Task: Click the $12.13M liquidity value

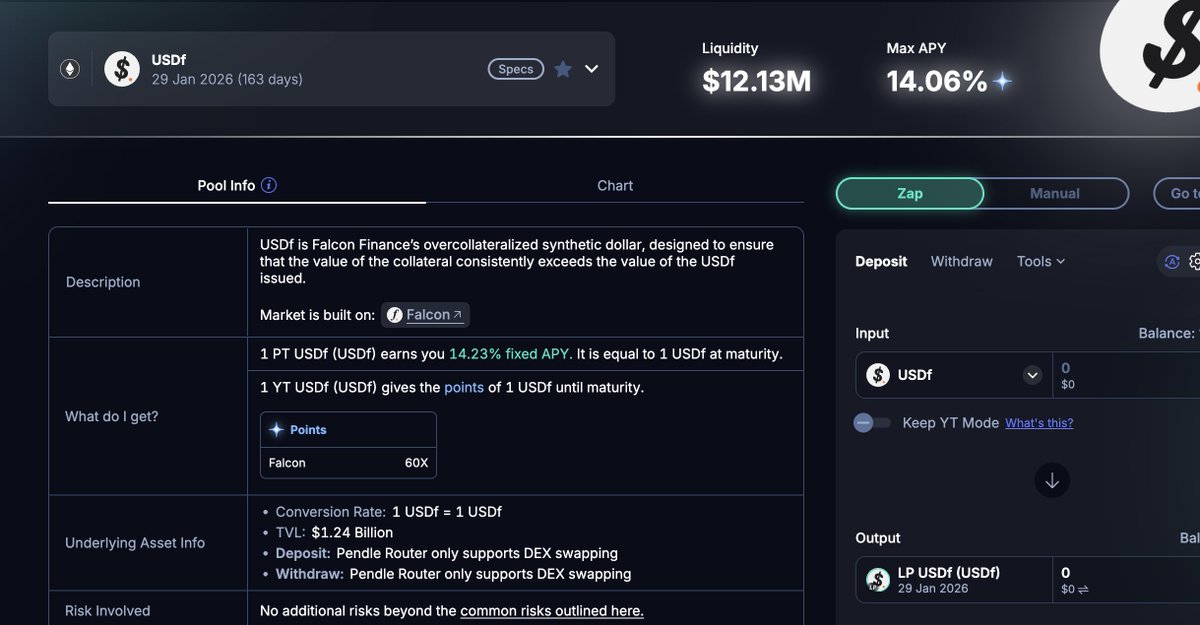Action: pyautogui.click(x=756, y=81)
